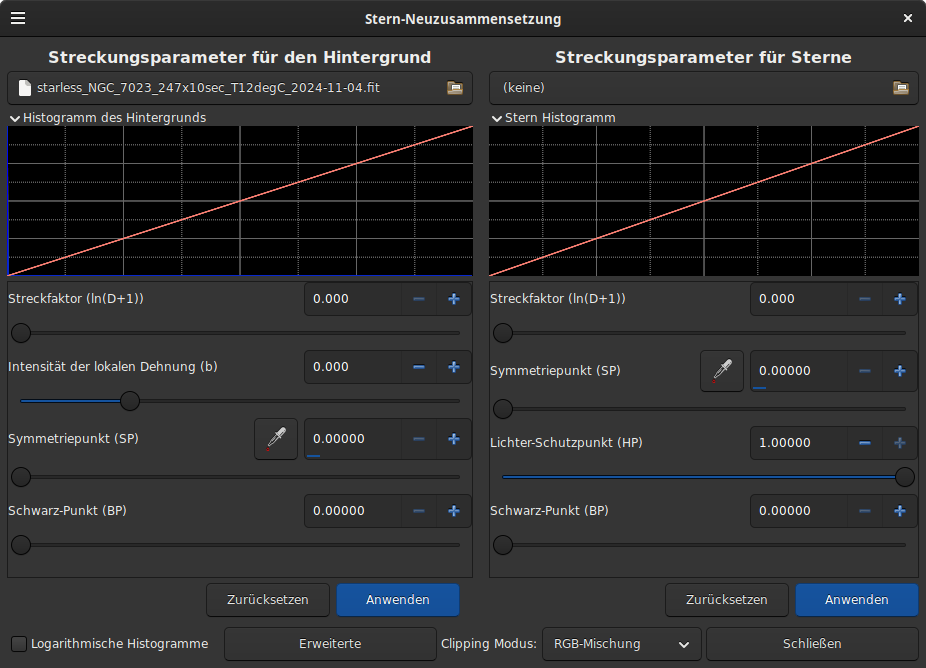Click the background Schwarz-Punkt value field

[352, 511]
